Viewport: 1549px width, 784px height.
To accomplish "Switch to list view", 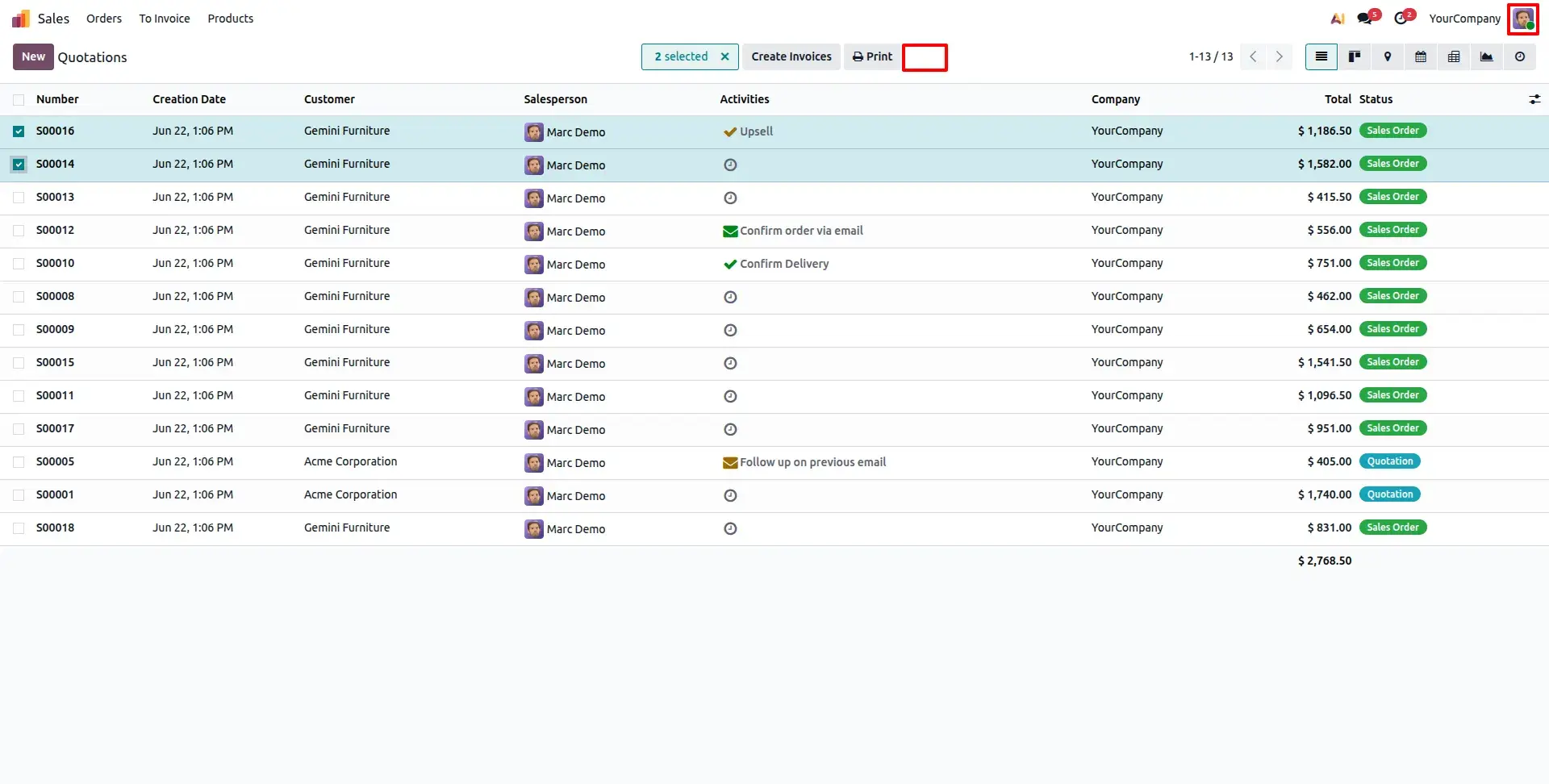I will coord(1321,56).
